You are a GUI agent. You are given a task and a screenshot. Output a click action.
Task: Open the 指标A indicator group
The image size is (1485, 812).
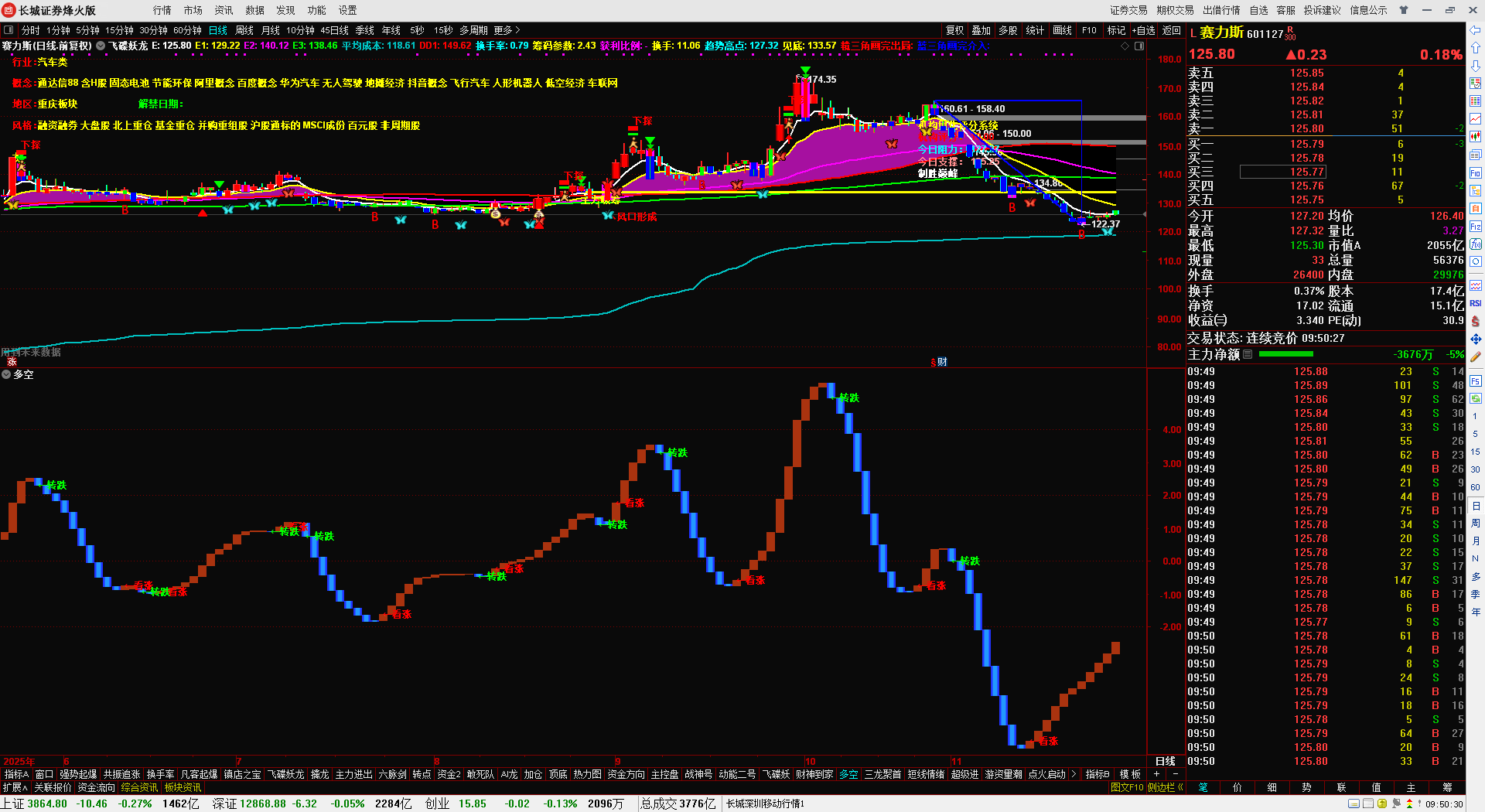(x=16, y=774)
